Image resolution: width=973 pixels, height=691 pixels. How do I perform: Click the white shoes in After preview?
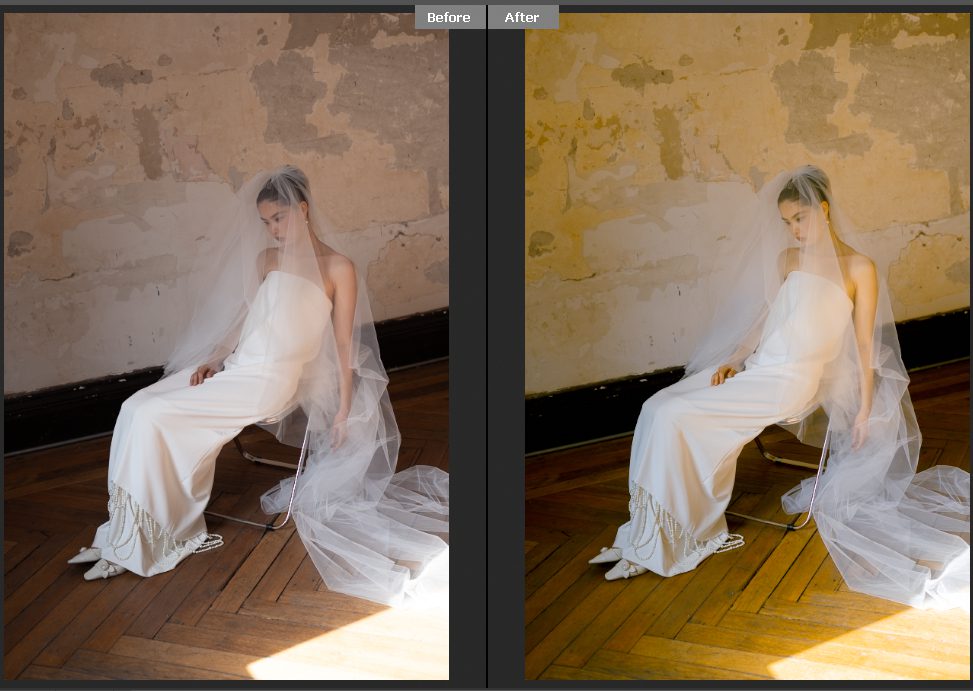click(x=620, y=563)
